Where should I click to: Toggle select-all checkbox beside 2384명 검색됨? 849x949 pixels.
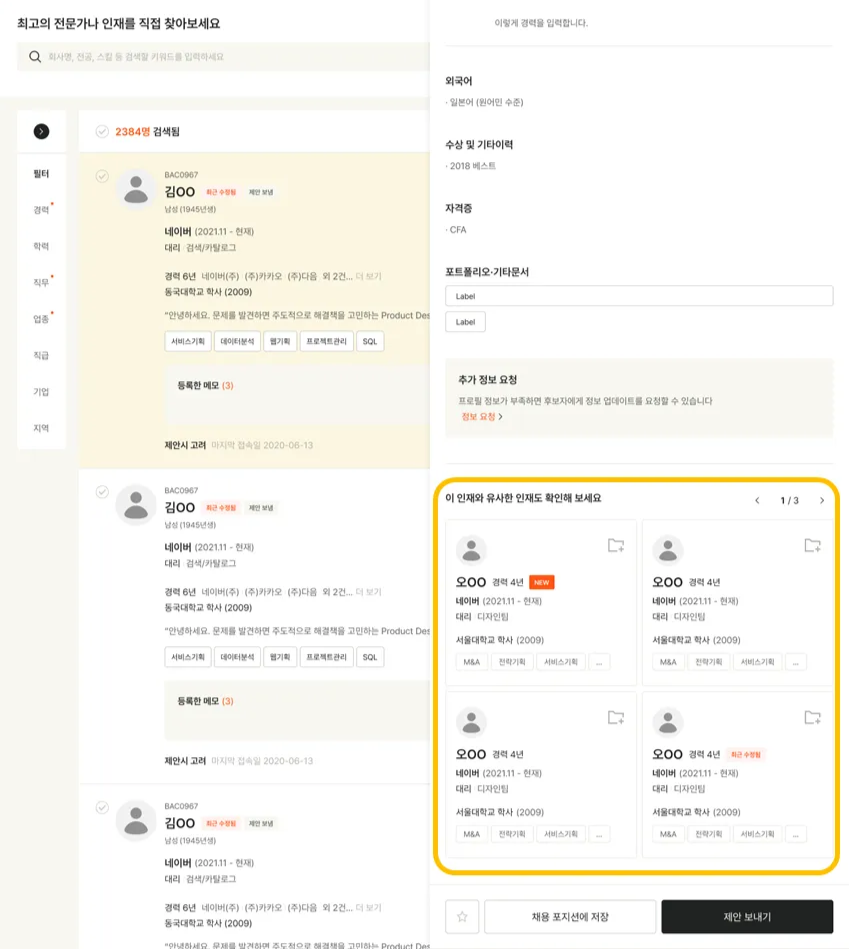pyautogui.click(x=102, y=131)
